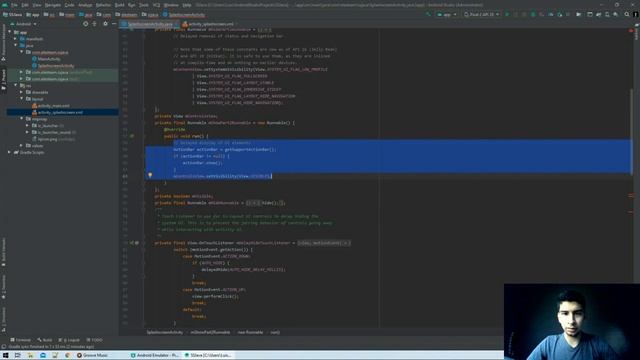The height and width of the screenshot is (360, 640).
Task: Expand the androidTest package node
Action: (22, 72)
